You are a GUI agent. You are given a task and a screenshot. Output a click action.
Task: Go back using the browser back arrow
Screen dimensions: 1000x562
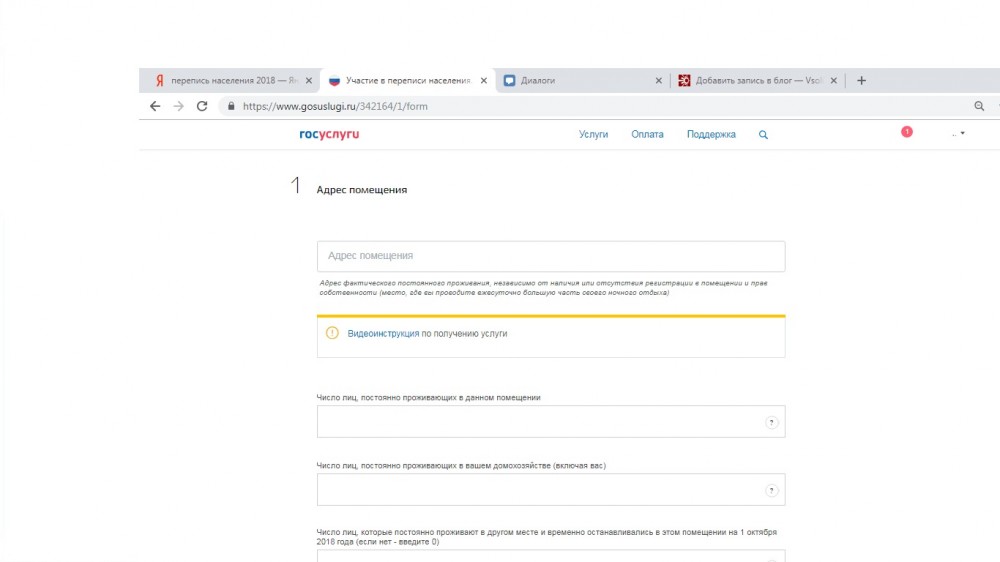[x=155, y=106]
